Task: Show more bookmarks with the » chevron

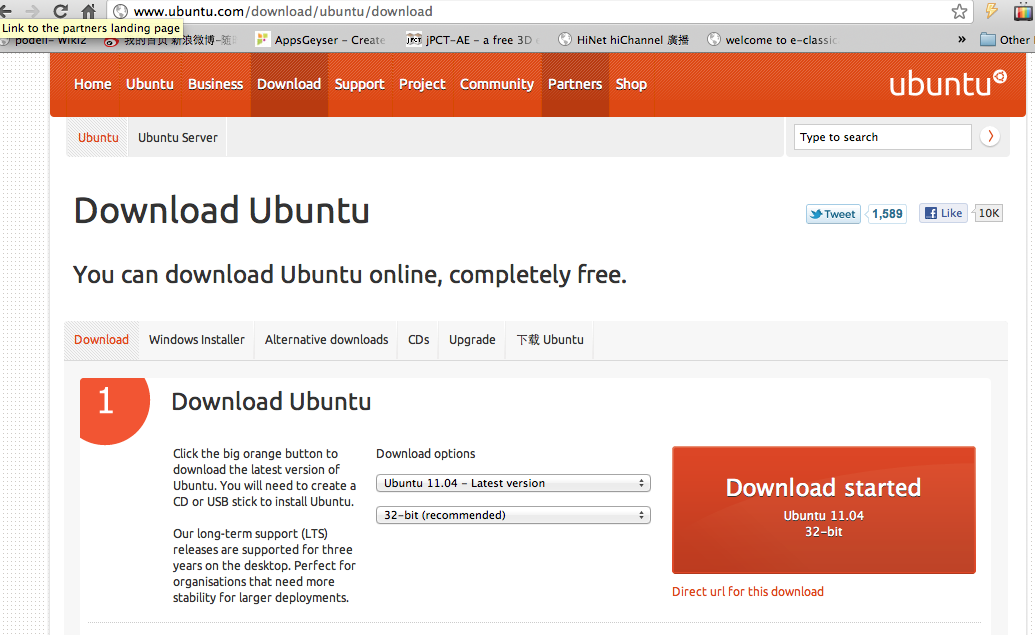Action: [962, 40]
